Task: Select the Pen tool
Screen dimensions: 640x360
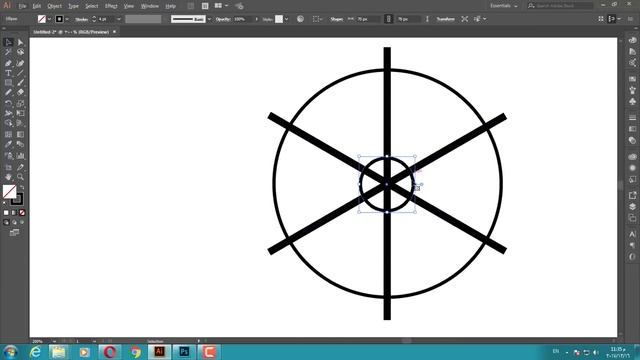Action: [x=8, y=63]
